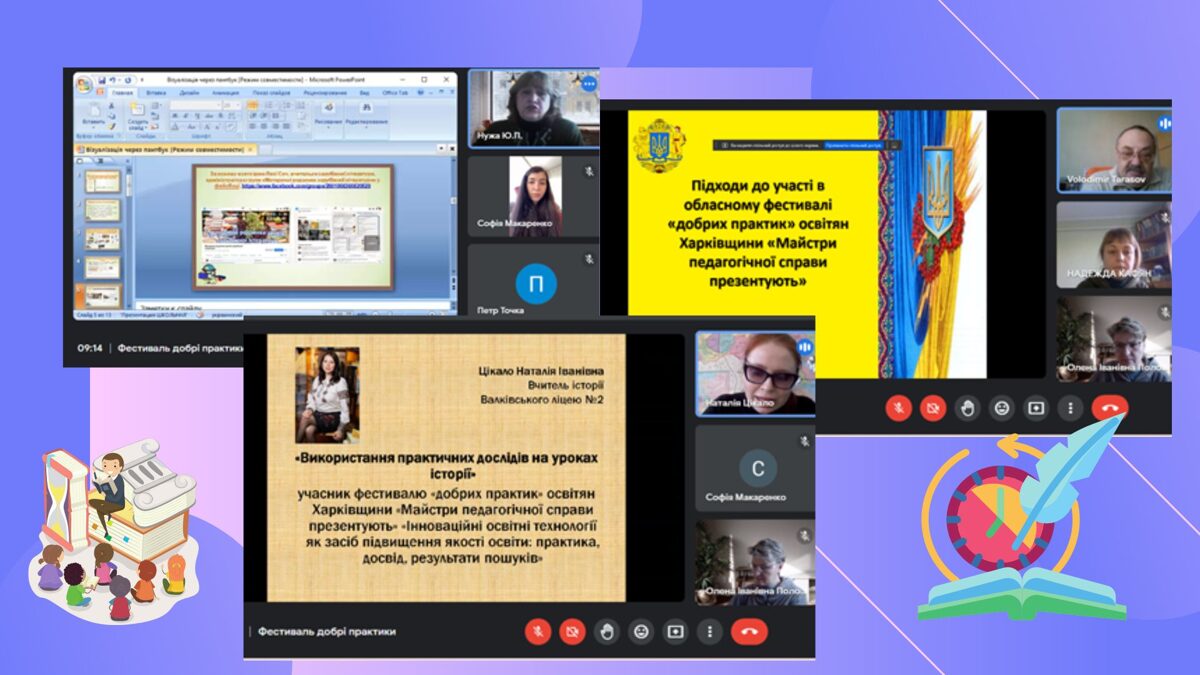Click Олена Іванівна tile in yellow-slide window
The height and width of the screenshot is (675, 1200).
1114,339
